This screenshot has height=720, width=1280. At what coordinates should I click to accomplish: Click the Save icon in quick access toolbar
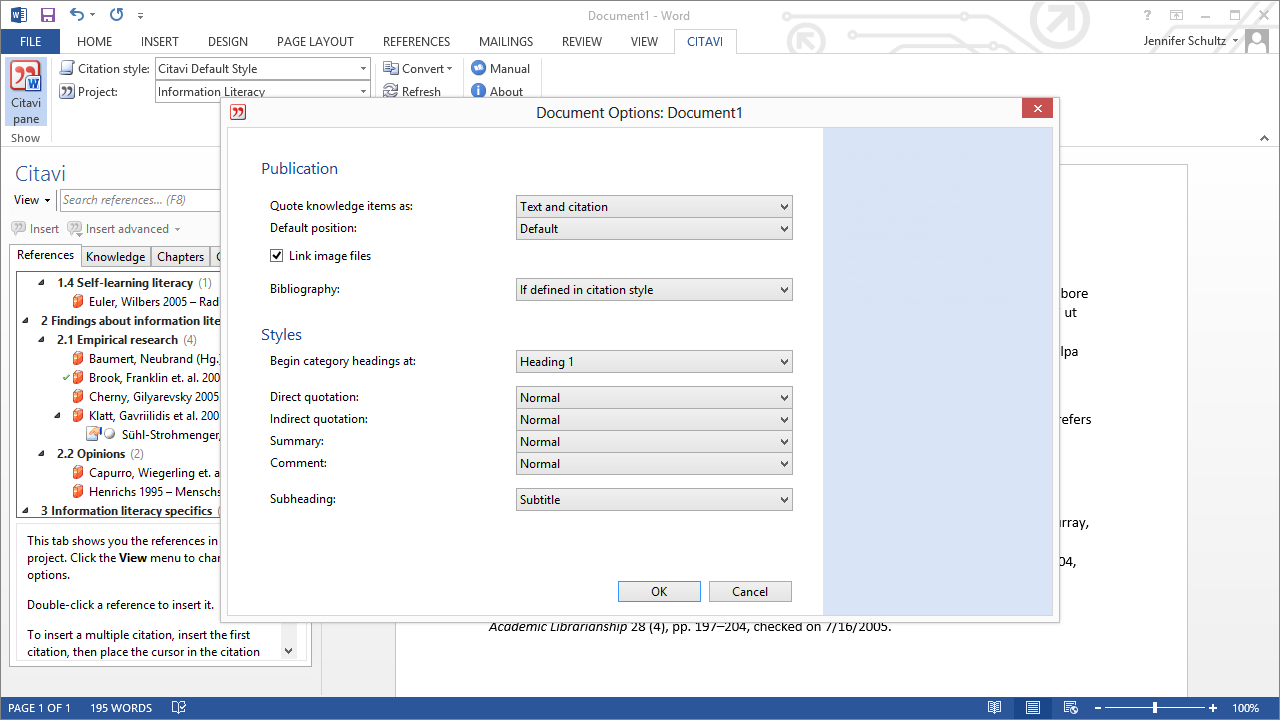coord(47,15)
